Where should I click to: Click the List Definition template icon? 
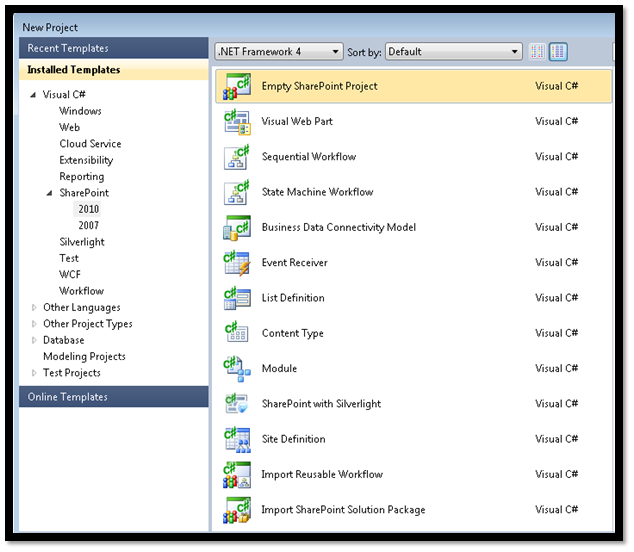click(237, 298)
